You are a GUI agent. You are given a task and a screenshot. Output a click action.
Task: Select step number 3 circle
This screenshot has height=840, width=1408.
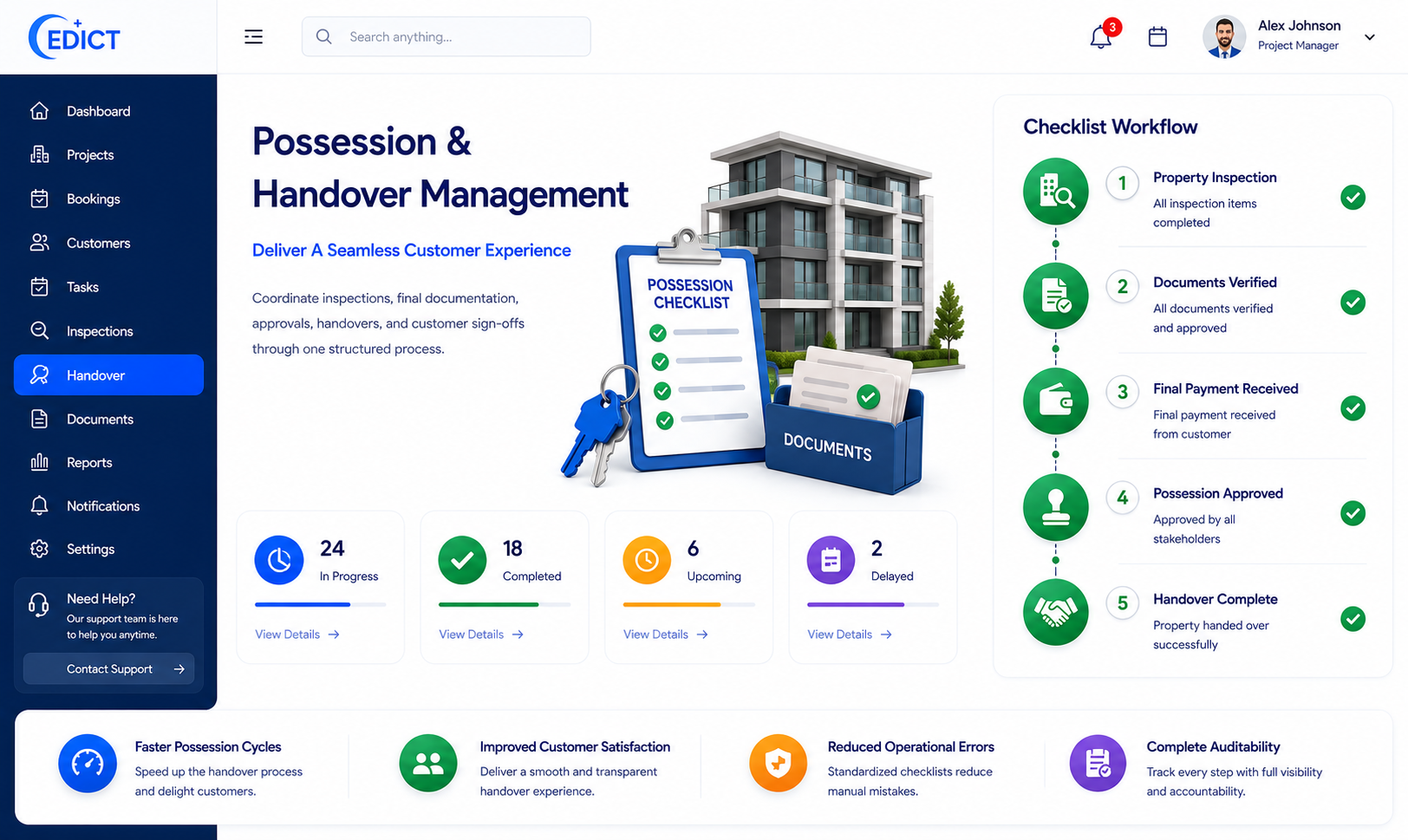tap(1122, 392)
